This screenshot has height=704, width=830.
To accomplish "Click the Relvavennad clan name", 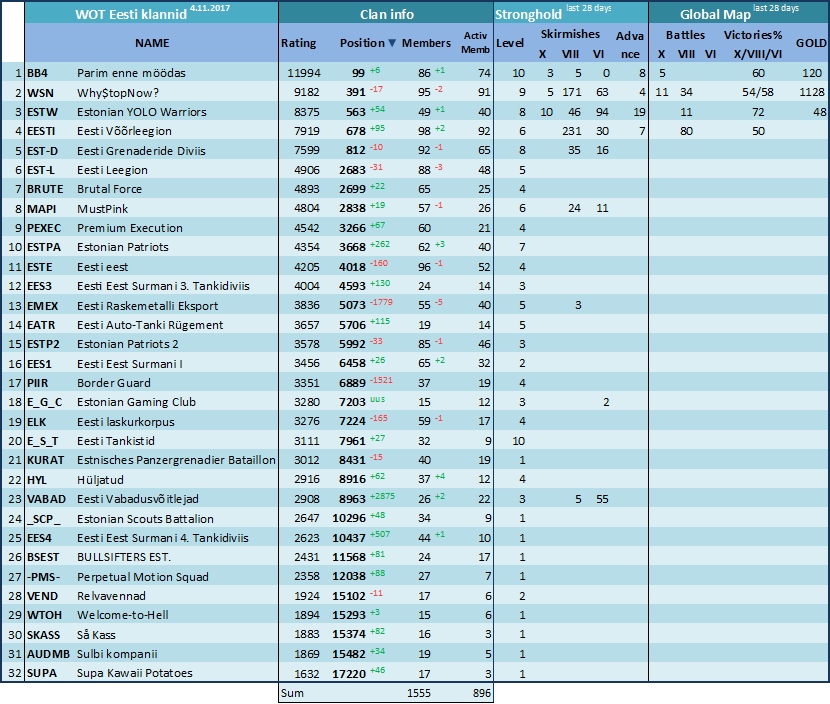I will point(111,596).
